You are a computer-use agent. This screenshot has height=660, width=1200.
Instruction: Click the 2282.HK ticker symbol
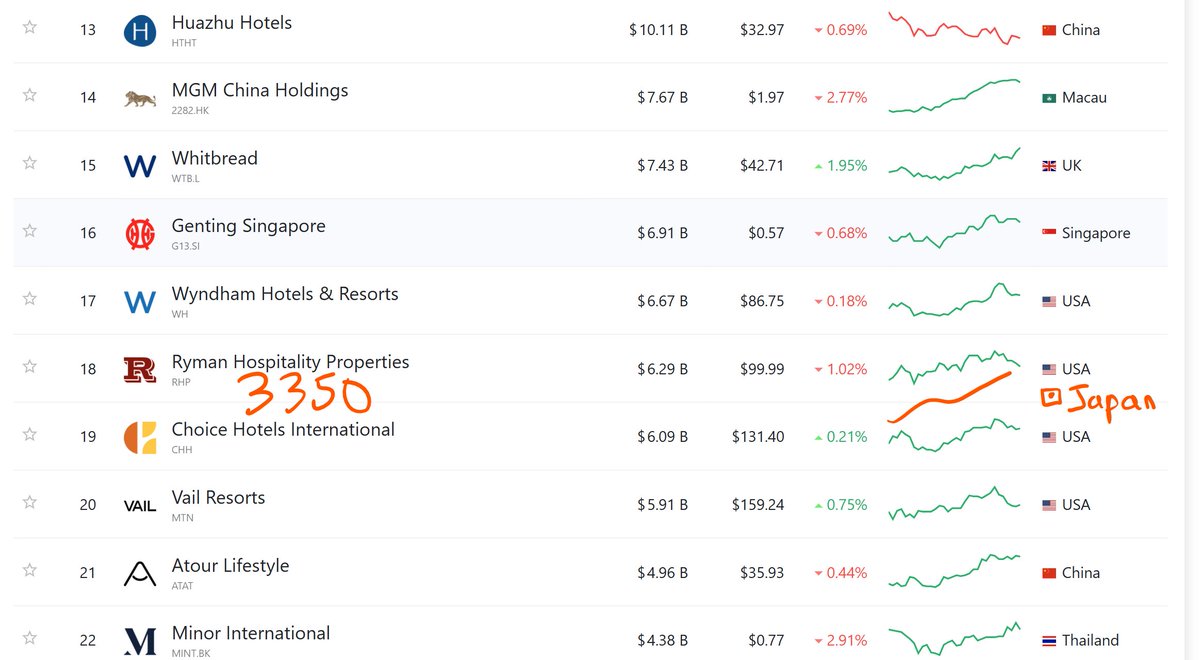[190, 111]
